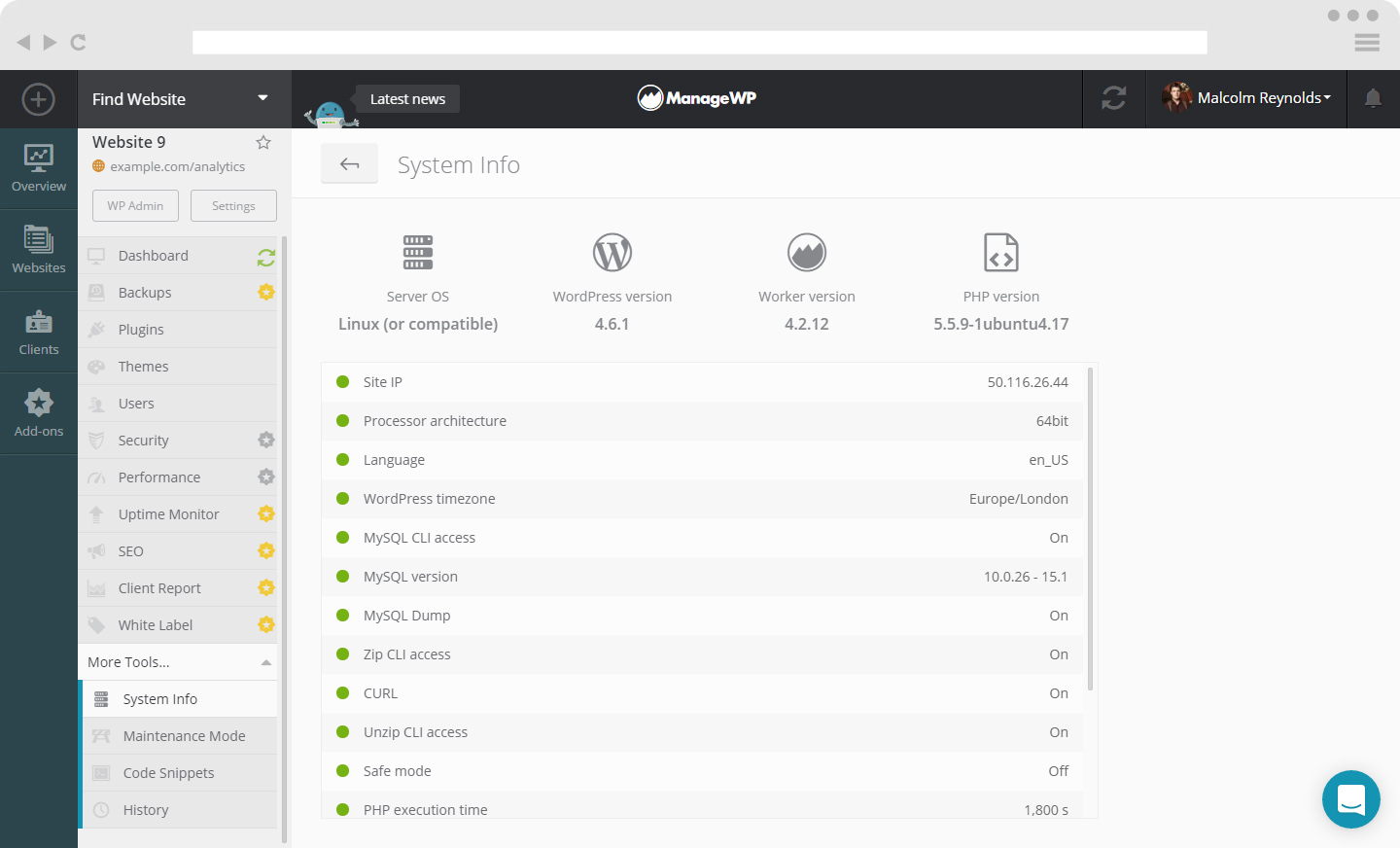Viewport: 1400px width, 848px height.
Task: Open Malcolm Reynolds user menu
Action: pyautogui.click(x=1246, y=98)
